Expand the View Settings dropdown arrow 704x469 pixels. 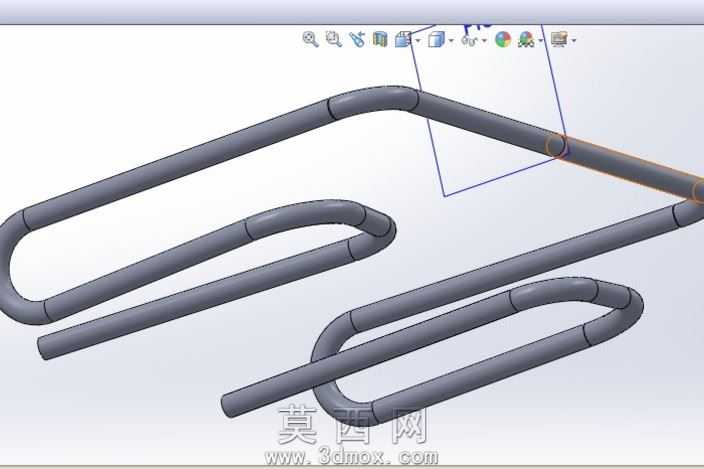574,41
